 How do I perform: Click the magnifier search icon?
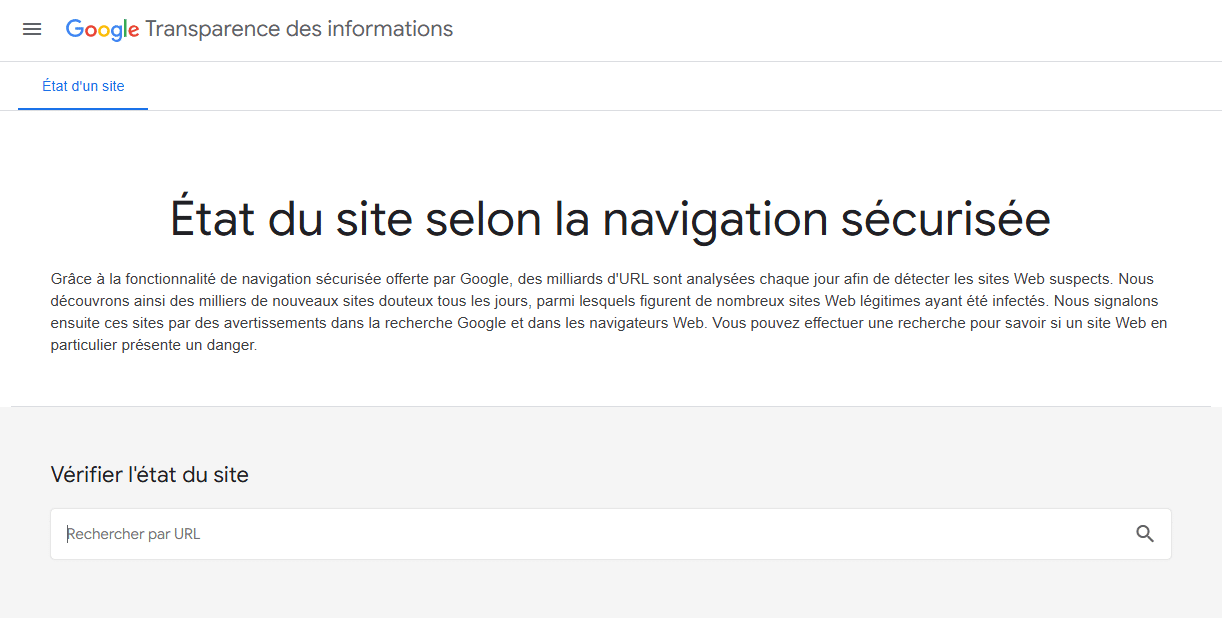click(1145, 534)
